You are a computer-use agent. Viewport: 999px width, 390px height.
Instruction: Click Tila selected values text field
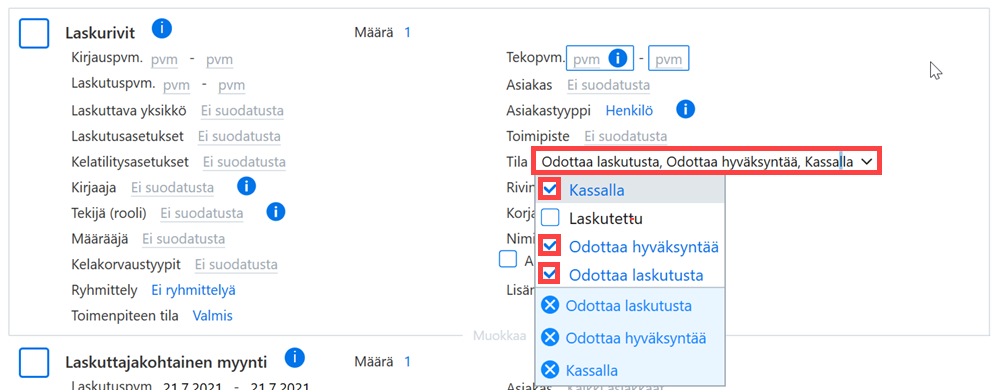point(697,162)
